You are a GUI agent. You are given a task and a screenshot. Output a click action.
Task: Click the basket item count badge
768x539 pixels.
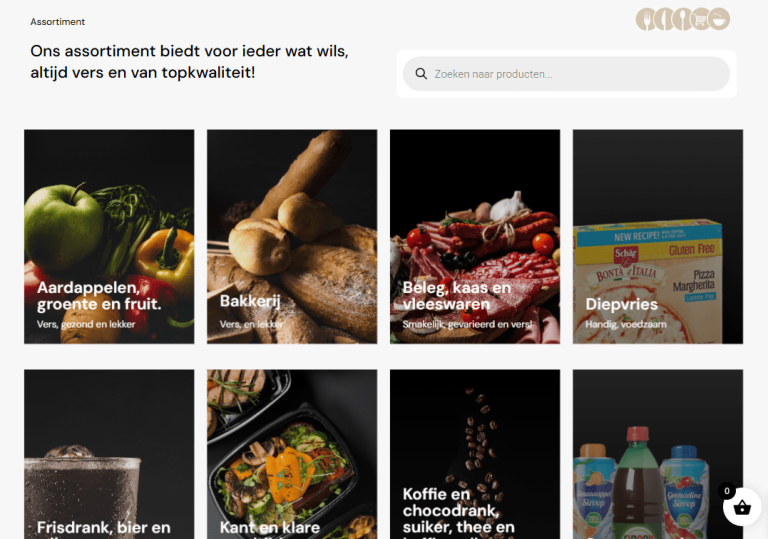tap(727, 491)
